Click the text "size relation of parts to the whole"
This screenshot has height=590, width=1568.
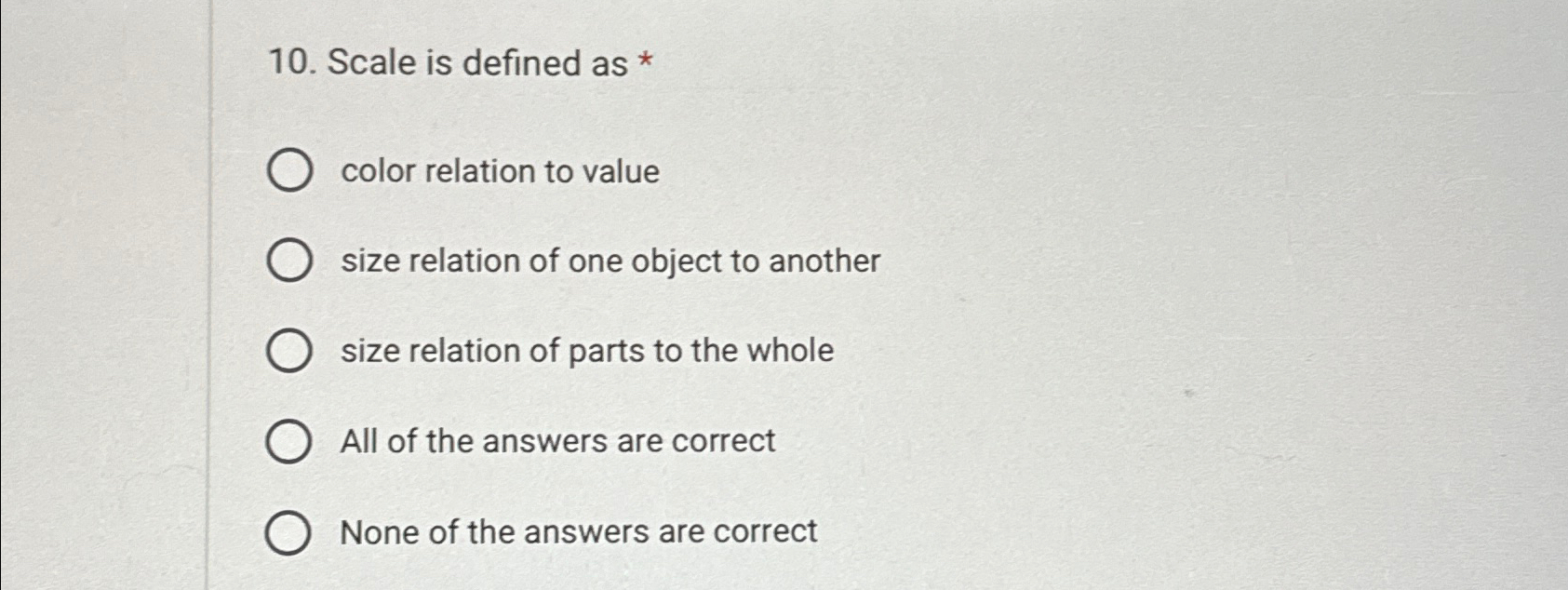(x=586, y=350)
